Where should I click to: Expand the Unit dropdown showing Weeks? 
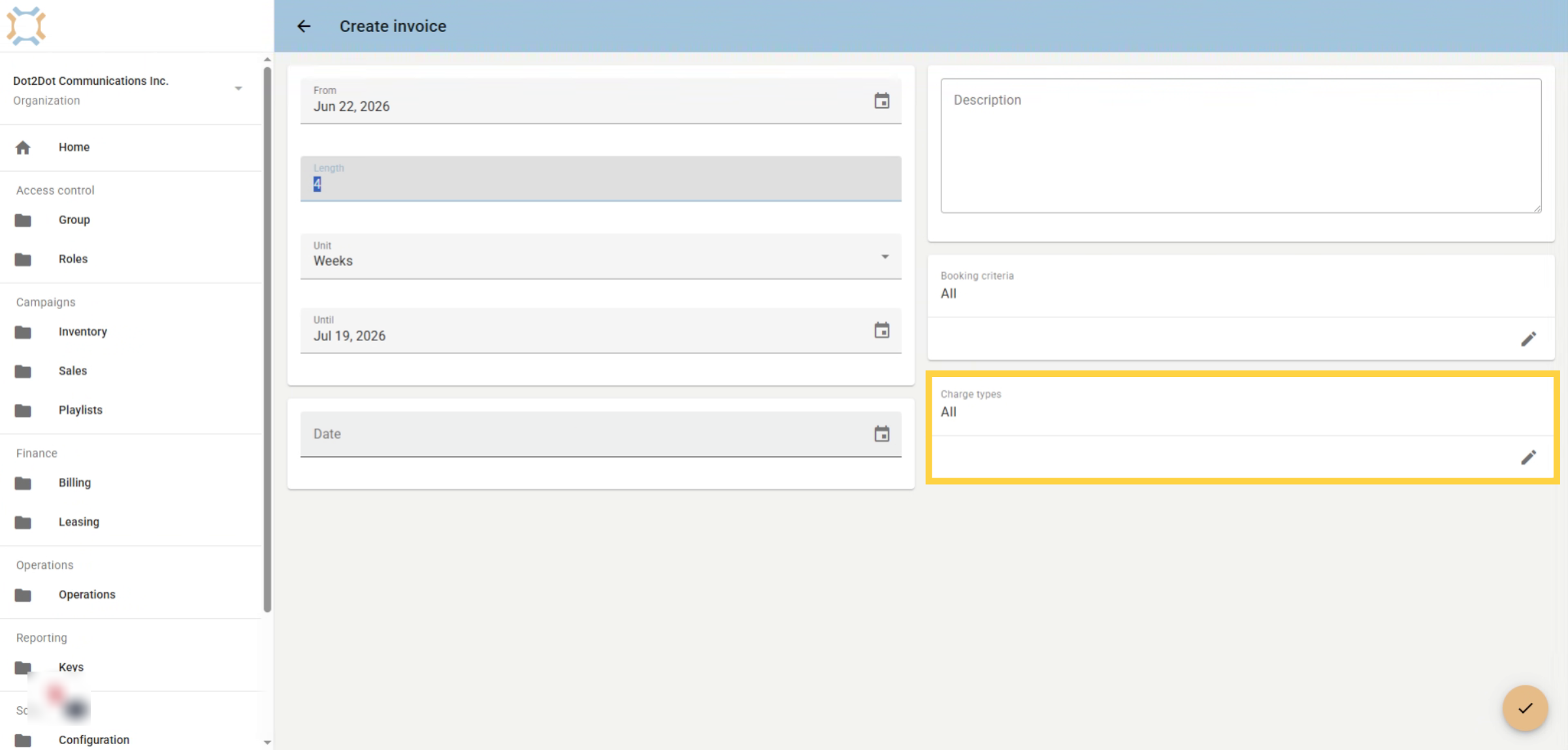[600, 256]
